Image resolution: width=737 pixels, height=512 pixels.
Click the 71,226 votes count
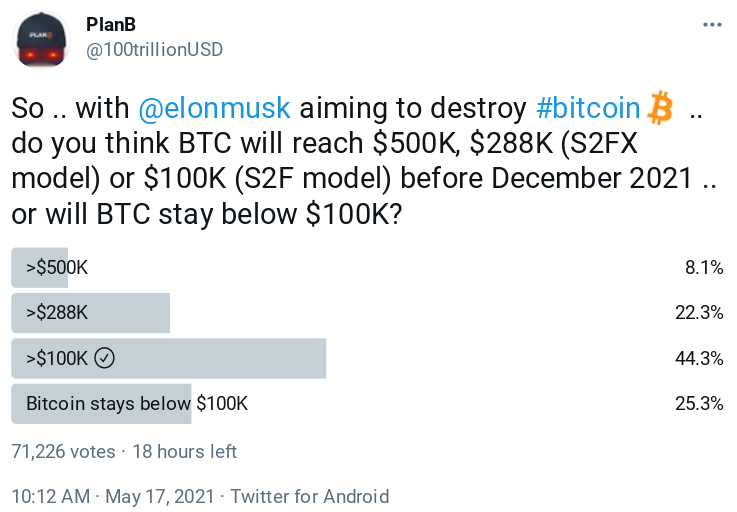coord(63,452)
